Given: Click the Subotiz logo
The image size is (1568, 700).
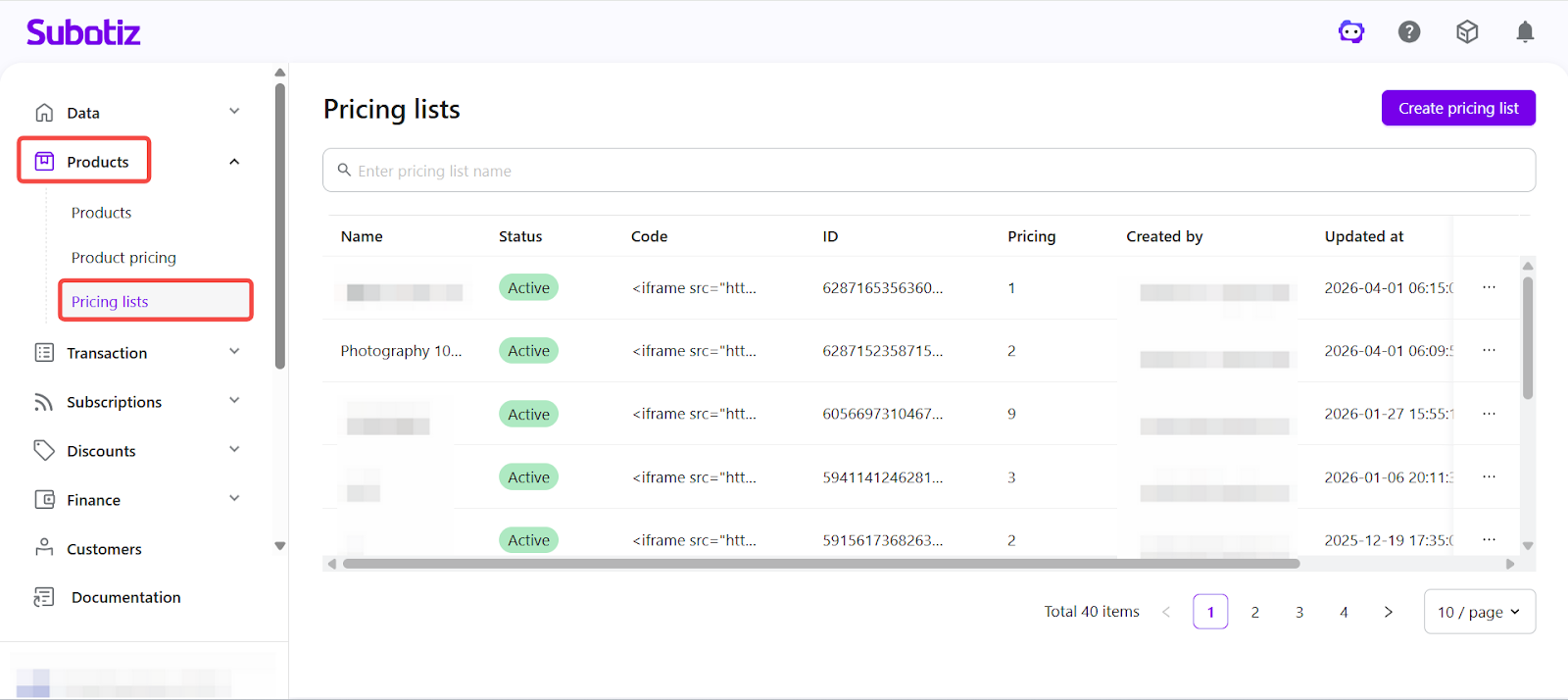Looking at the screenshot, I should tap(83, 32).
